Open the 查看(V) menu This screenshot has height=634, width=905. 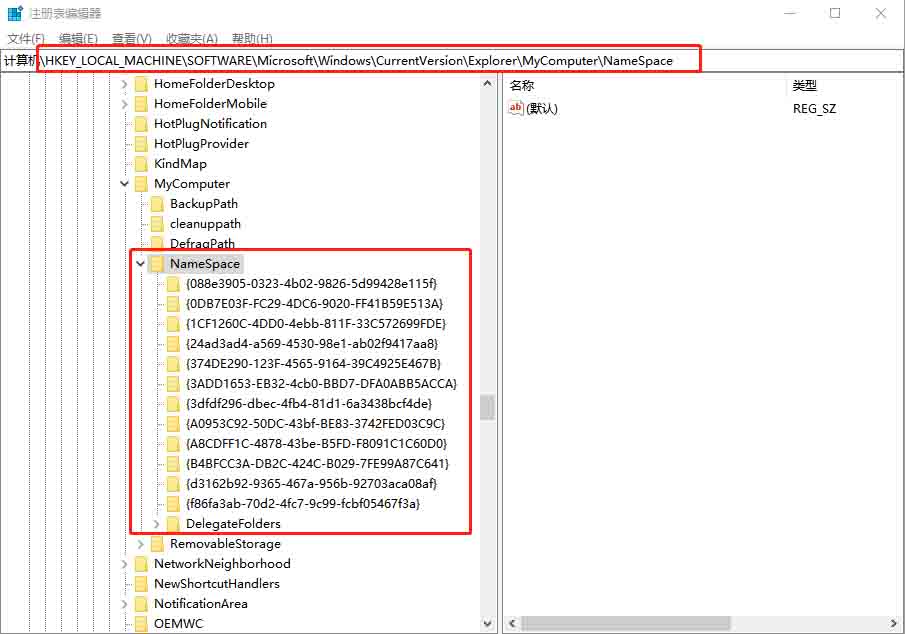[x=131, y=39]
